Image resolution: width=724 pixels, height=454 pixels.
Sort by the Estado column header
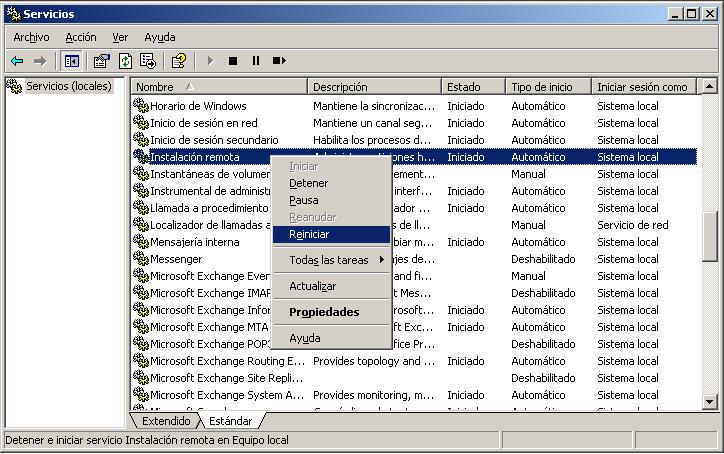click(473, 87)
